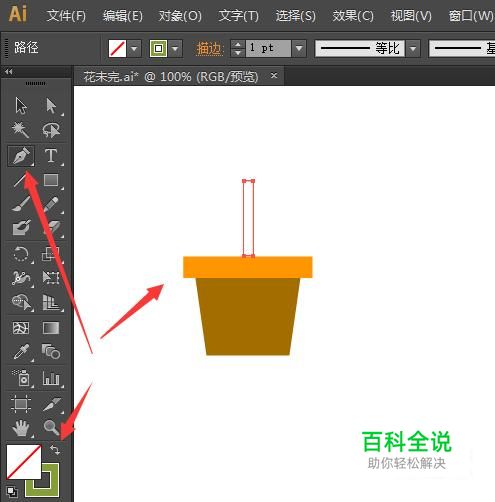
Task: Open the 描边 stroke panel link
Action: [x=209, y=49]
